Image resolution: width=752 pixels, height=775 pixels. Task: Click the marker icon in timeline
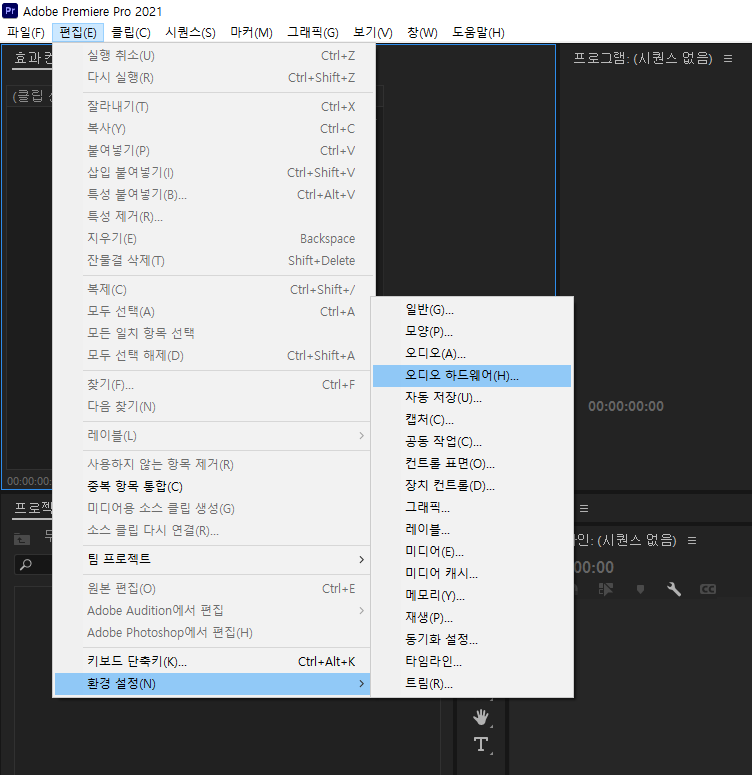pos(640,589)
